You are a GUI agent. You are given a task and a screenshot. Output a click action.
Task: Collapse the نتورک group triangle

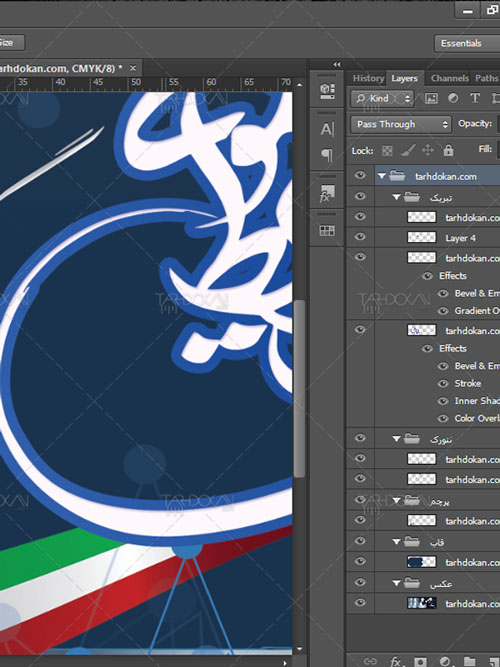pyautogui.click(x=396, y=439)
